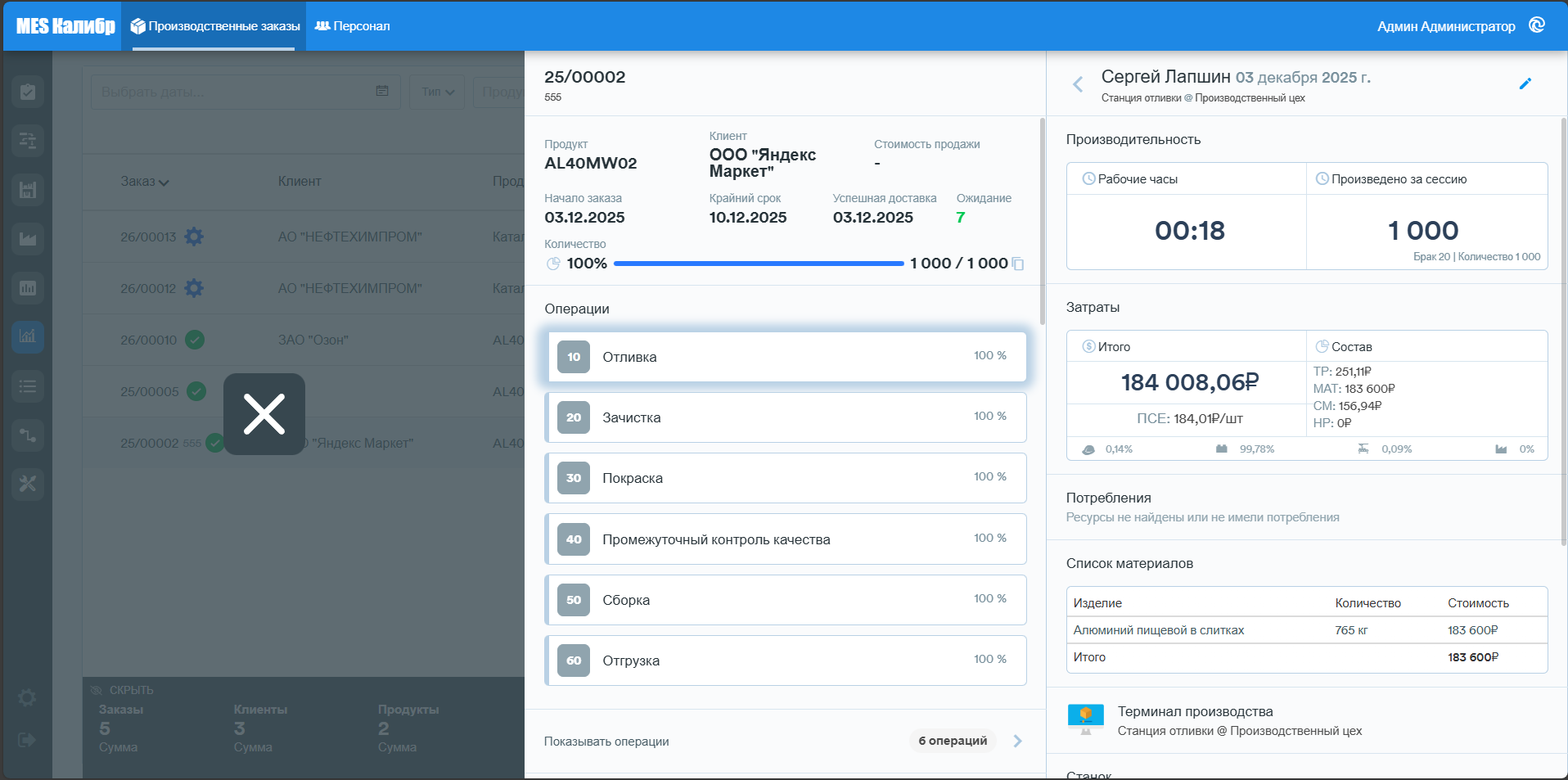Click green check icon of order 25/00005
The image size is (1568, 780).
point(196,391)
